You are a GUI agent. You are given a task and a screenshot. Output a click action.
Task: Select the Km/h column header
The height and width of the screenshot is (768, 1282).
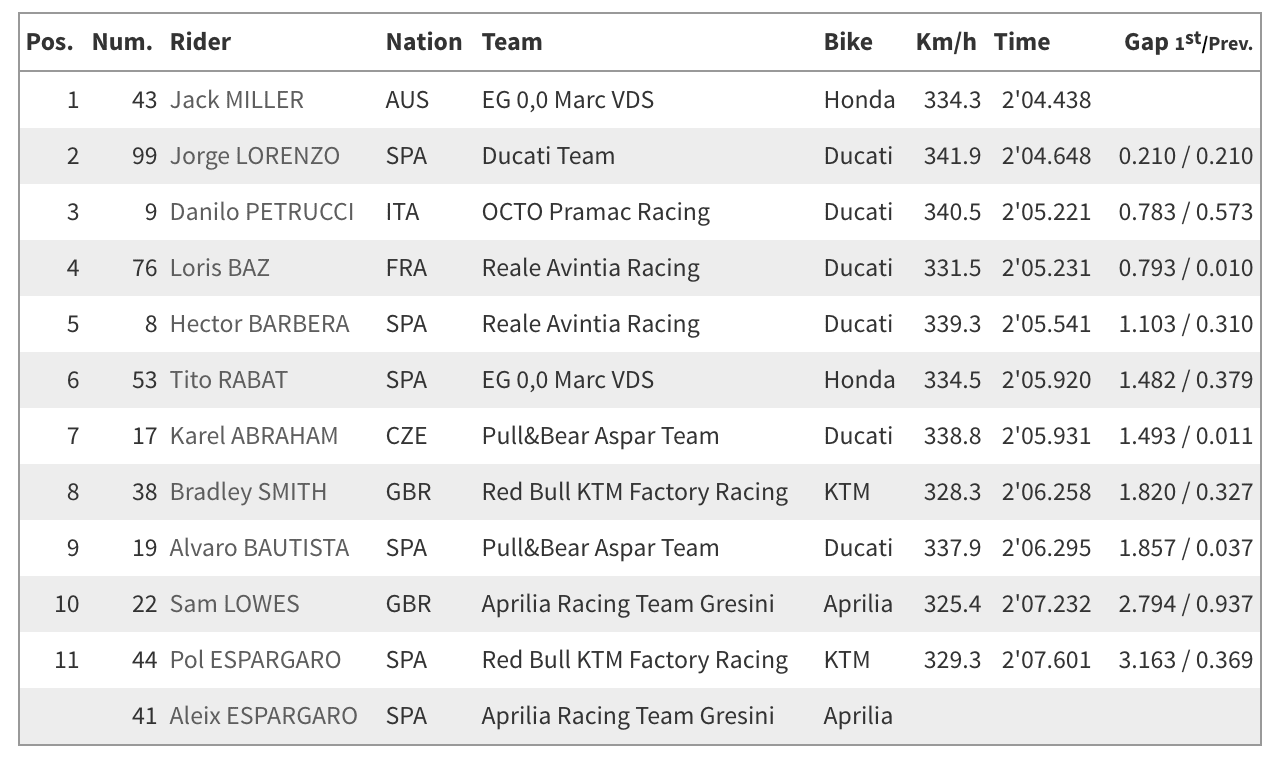click(x=948, y=42)
